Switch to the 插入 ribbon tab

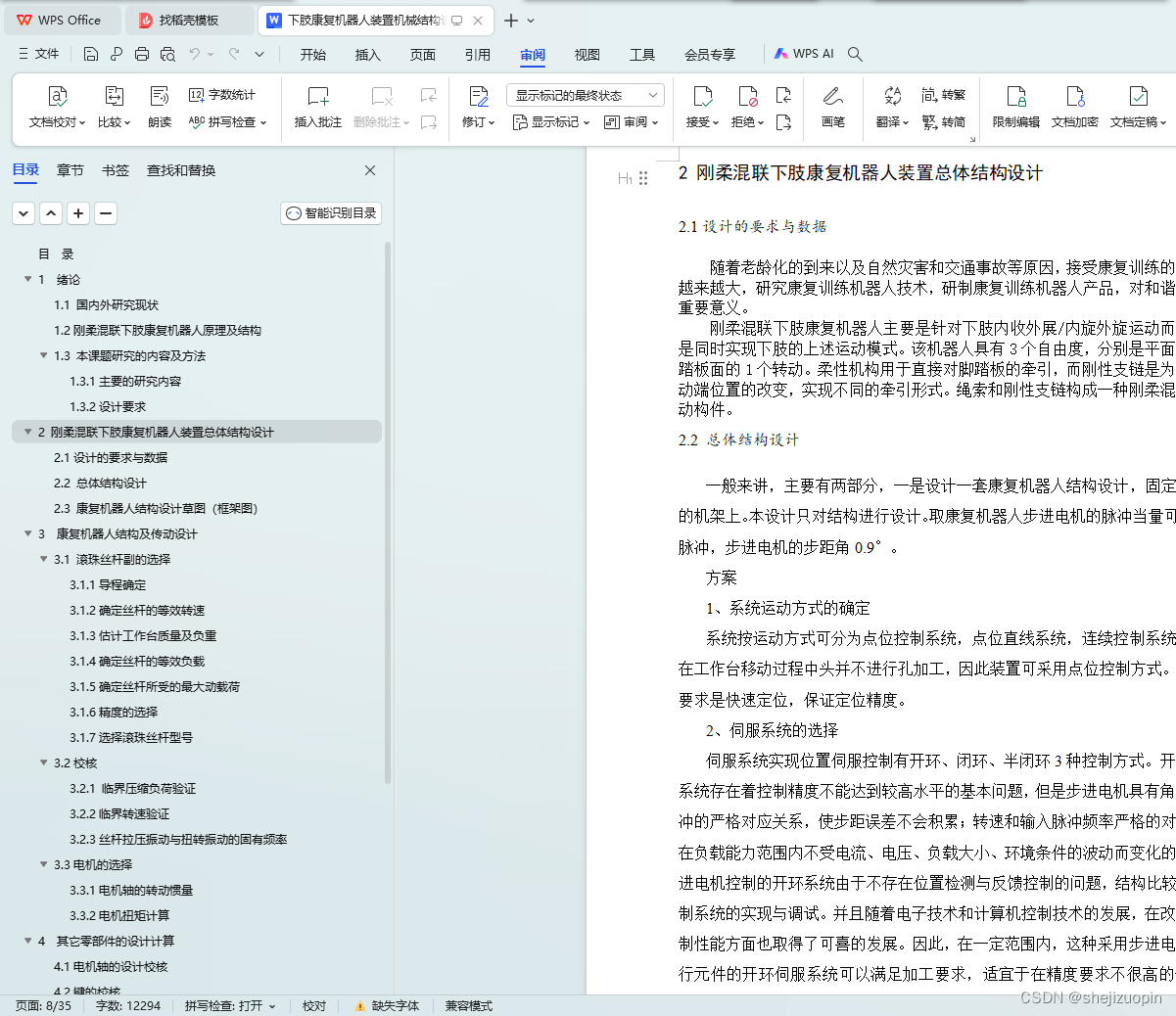pos(368,55)
